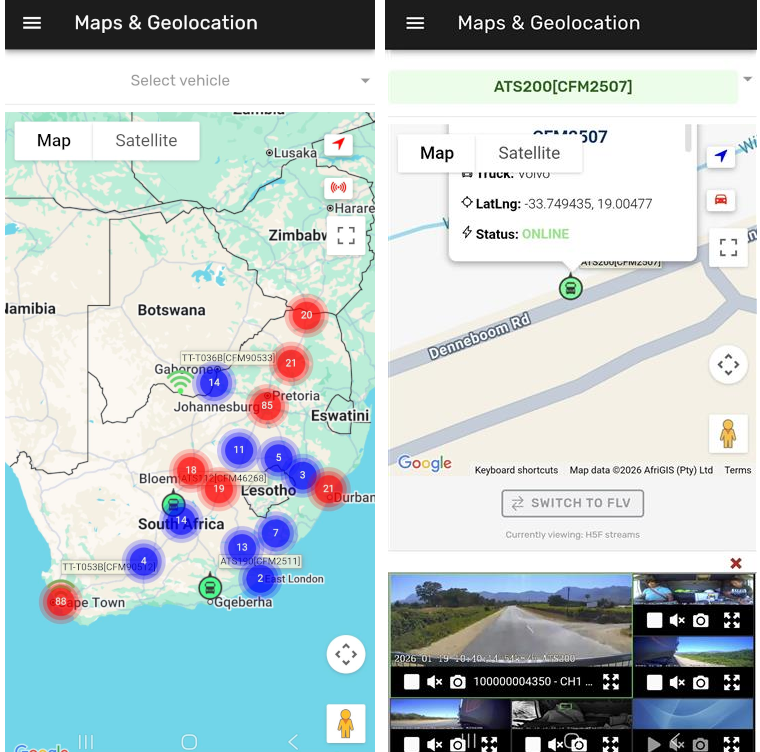760x752 pixels.
Task: Open blue cluster 5
Action: tap(278, 457)
